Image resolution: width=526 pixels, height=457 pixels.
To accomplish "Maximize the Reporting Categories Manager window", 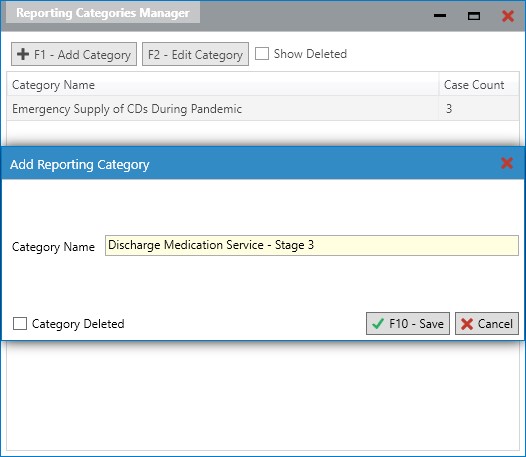I will coord(474,16).
